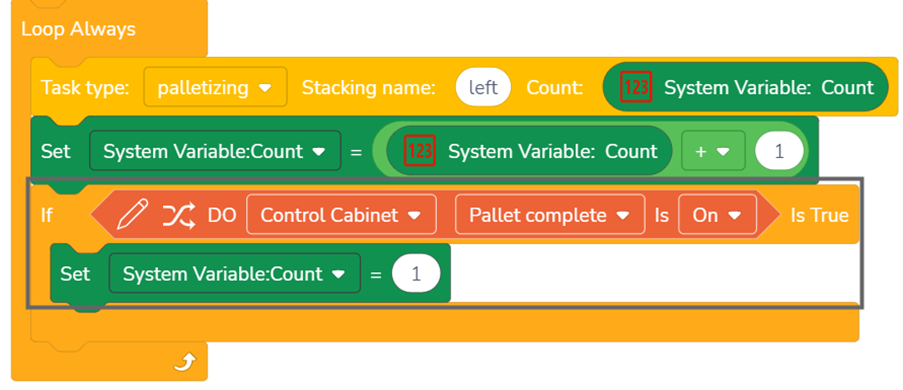Click the Stacking name field showing left

coord(483,88)
